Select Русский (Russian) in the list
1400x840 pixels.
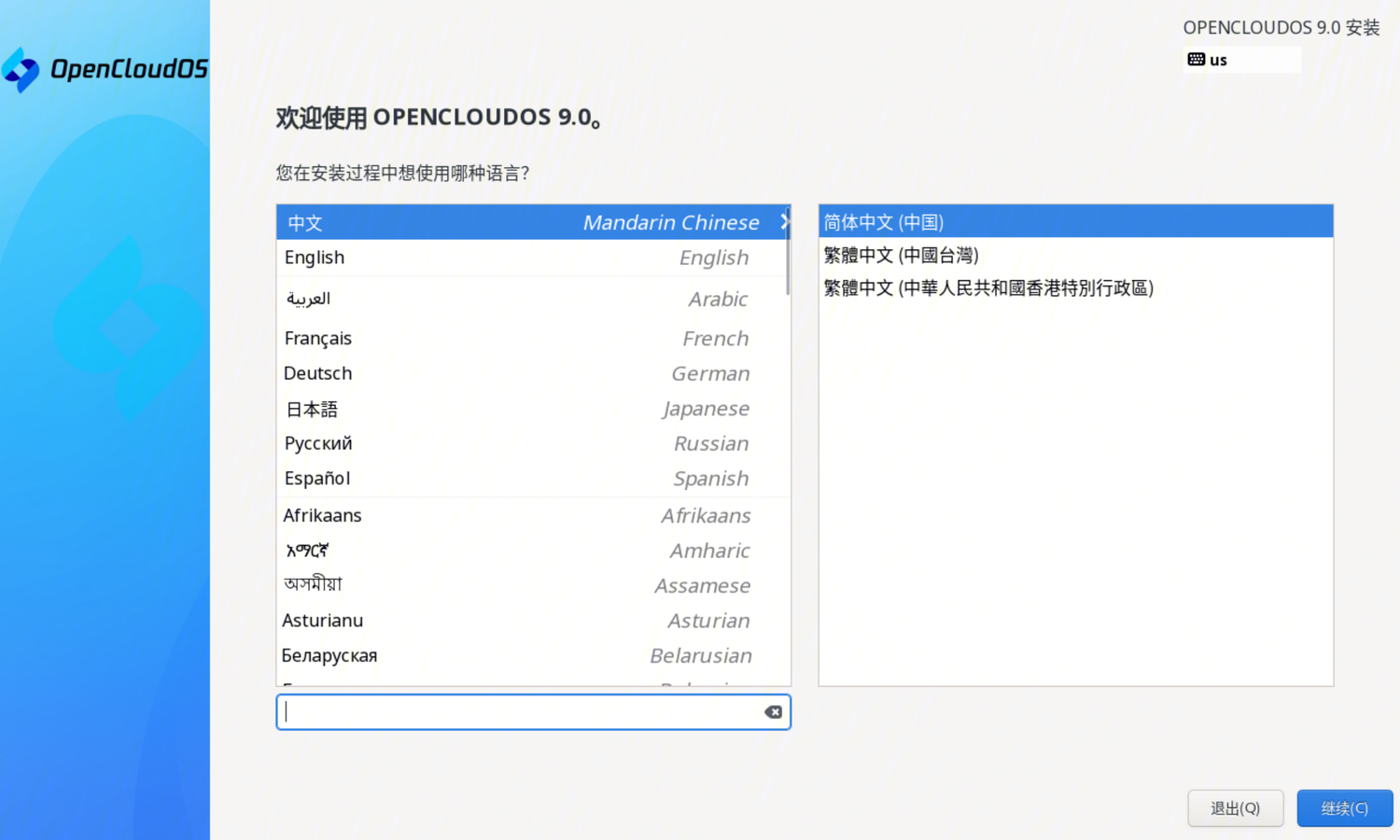(533, 443)
